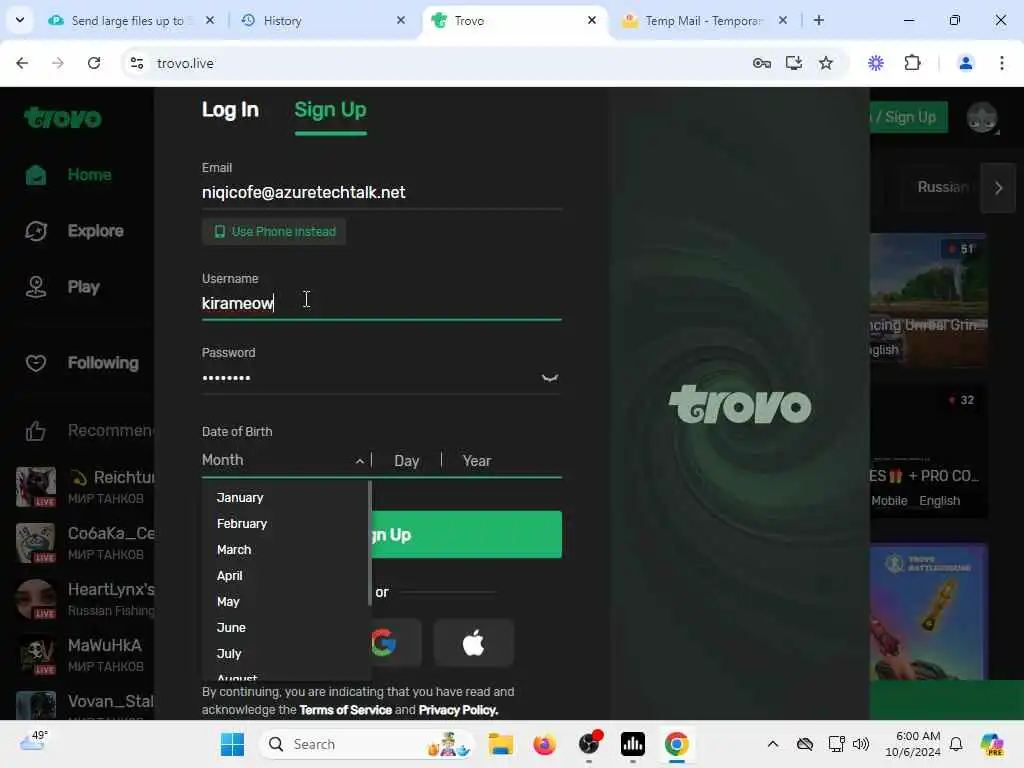Go back in browser history
Screen dimensions: 1024x768
coord(22,63)
